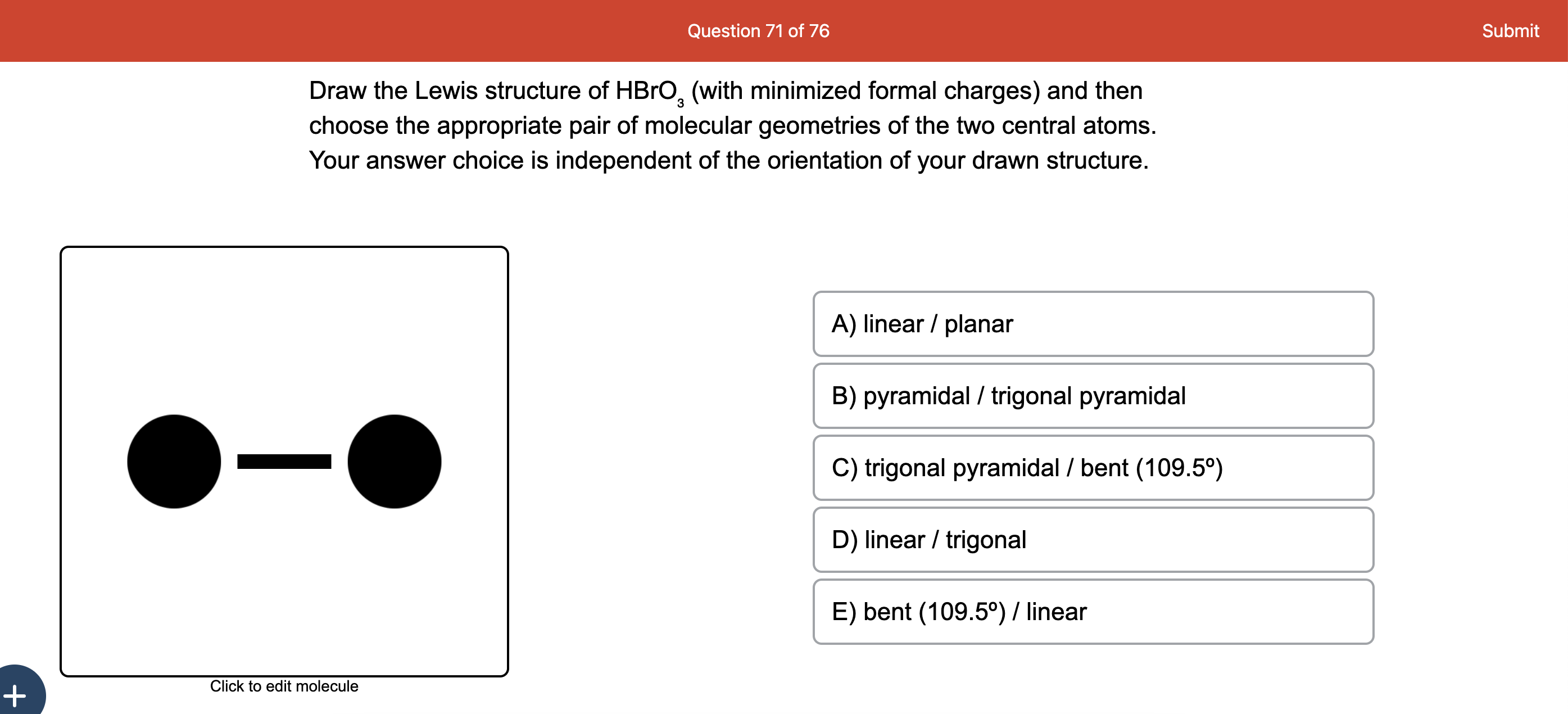Click the bond connecting the two atoms
The image size is (1568, 714).
(x=284, y=462)
